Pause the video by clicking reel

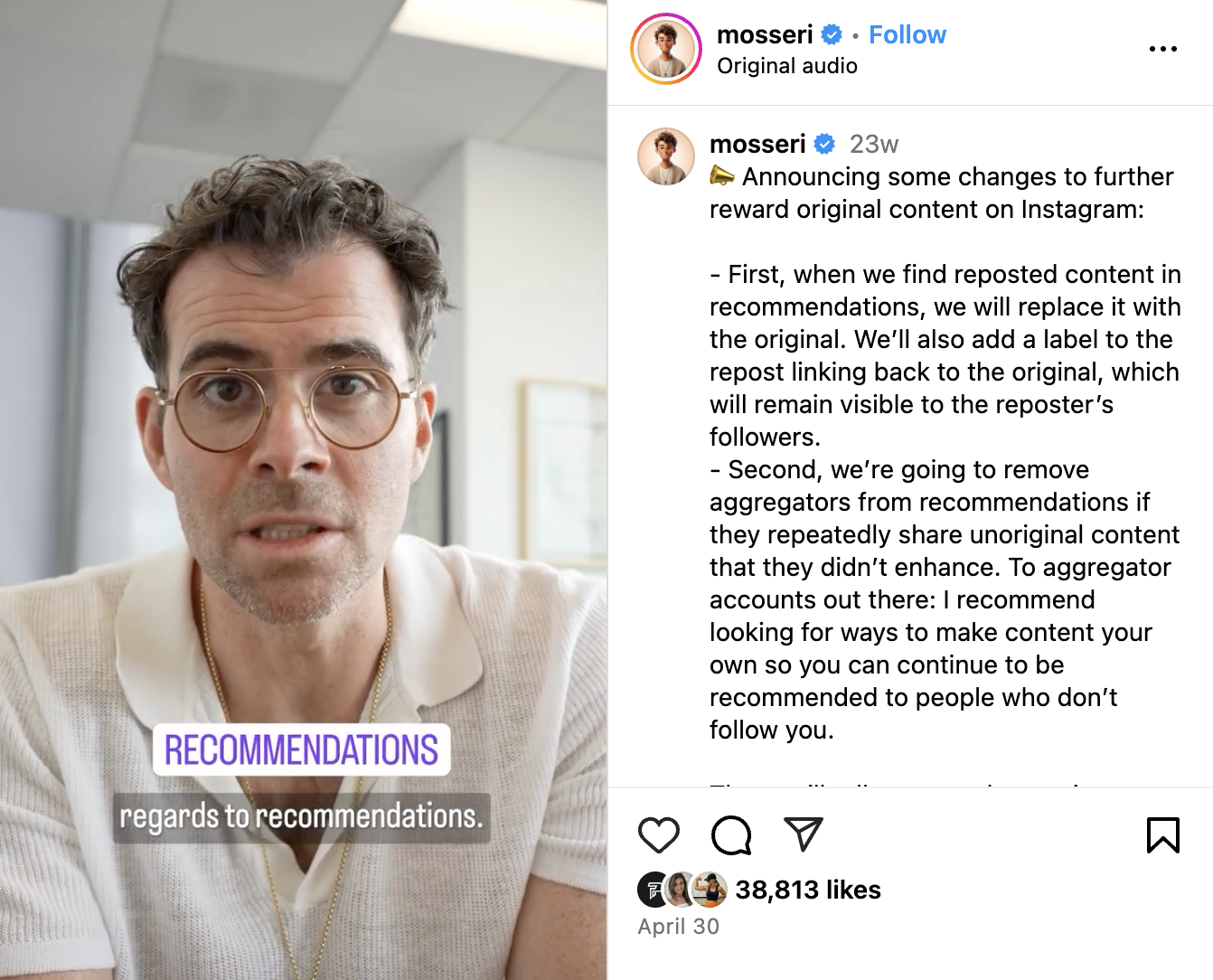tap(304, 490)
